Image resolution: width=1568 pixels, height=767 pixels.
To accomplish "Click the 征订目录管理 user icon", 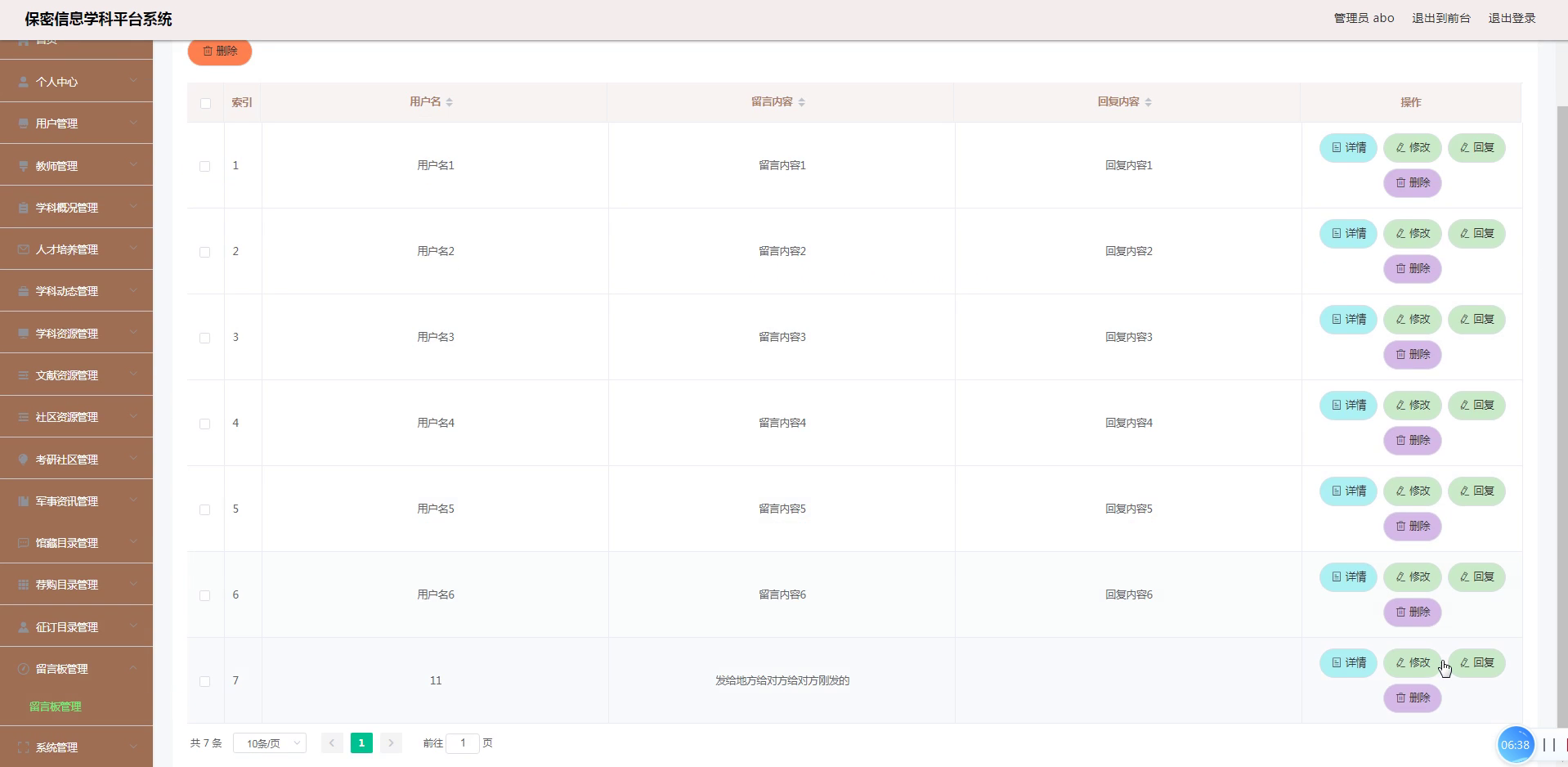I will coord(24,627).
